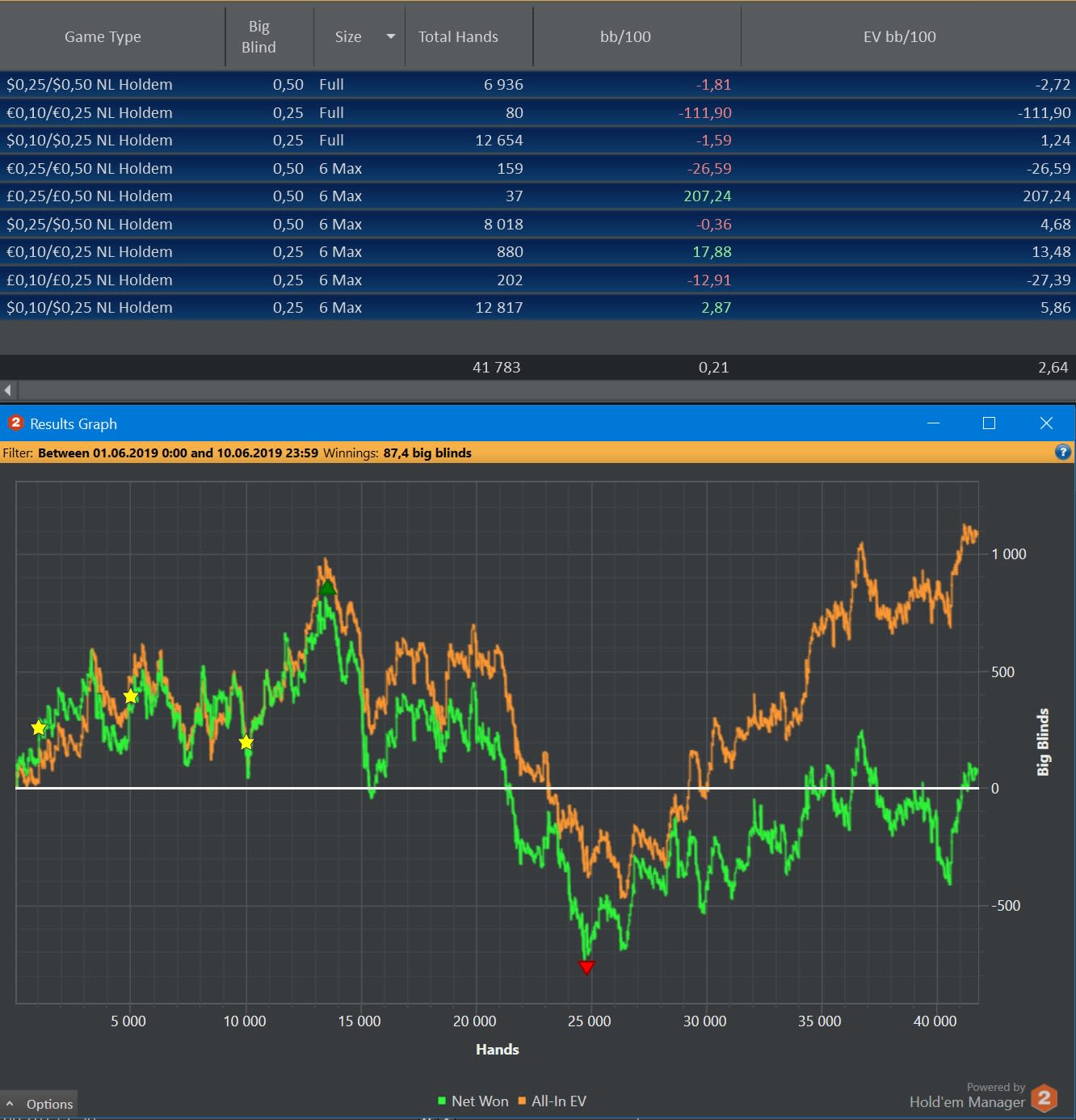
Task: Click the yellow star marker near 10 000 hands
Action: pyautogui.click(x=246, y=742)
